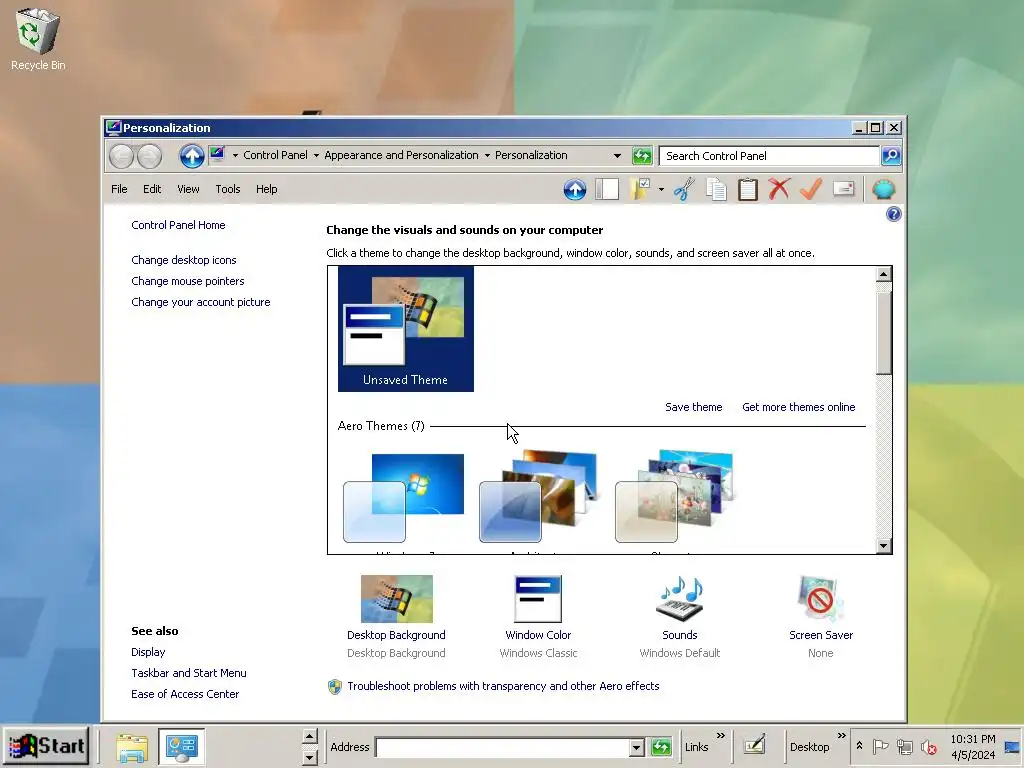This screenshot has width=1024, height=768.
Task: Open the File menu
Action: [120, 189]
